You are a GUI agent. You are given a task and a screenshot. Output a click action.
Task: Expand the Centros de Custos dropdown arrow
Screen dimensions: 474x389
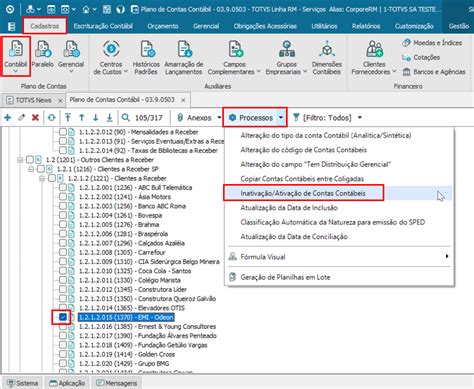(x=126, y=72)
